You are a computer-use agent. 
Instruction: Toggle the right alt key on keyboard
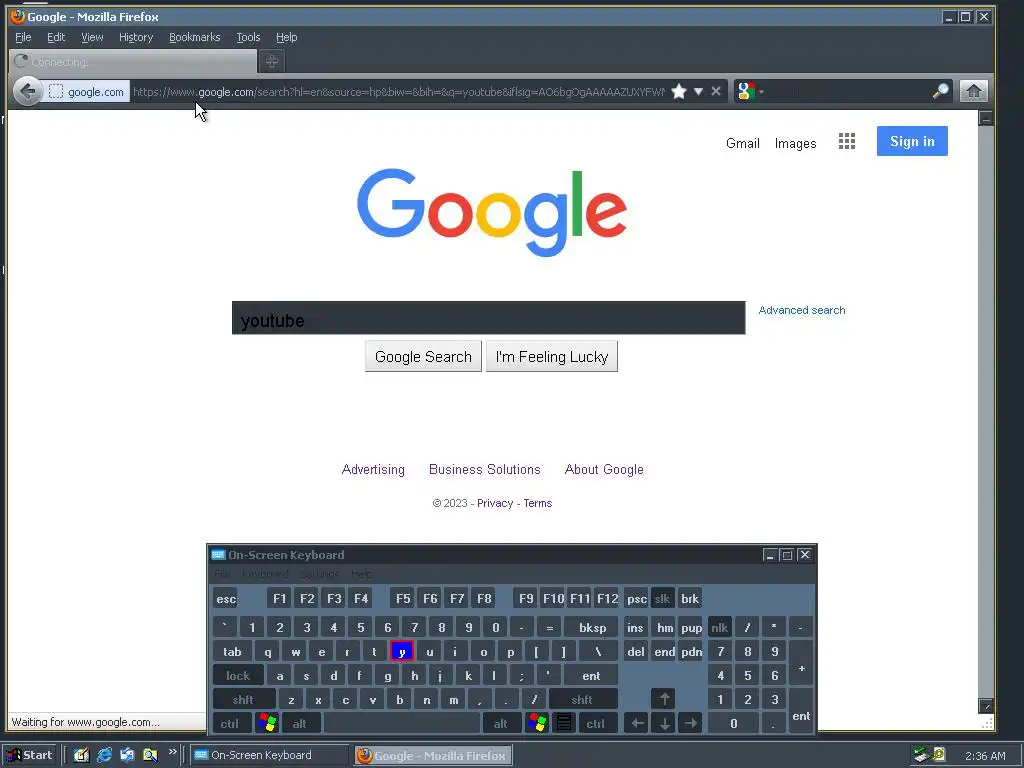point(501,724)
